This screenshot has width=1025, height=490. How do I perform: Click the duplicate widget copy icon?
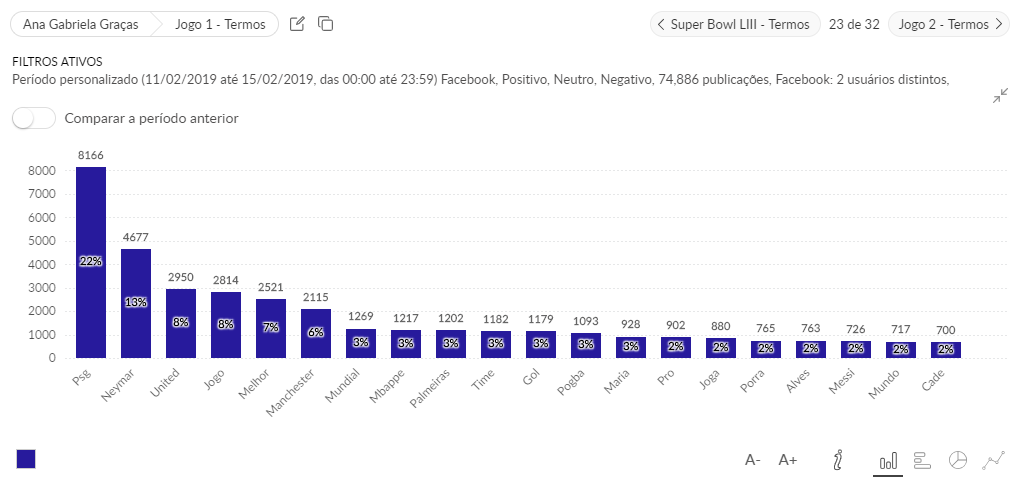[325, 24]
